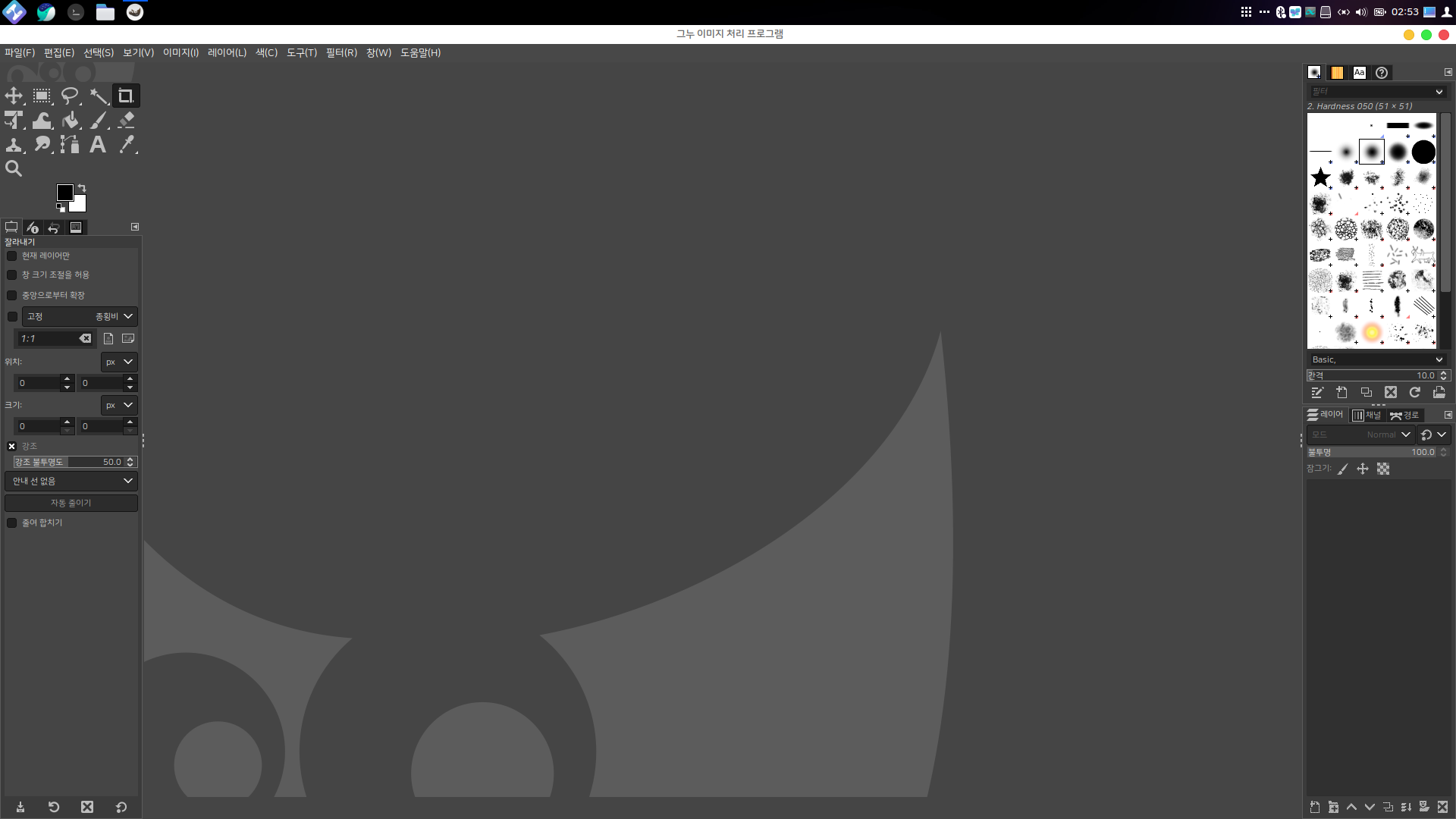
Task: Select the Color Picker eyedropper tool
Action: [x=127, y=145]
